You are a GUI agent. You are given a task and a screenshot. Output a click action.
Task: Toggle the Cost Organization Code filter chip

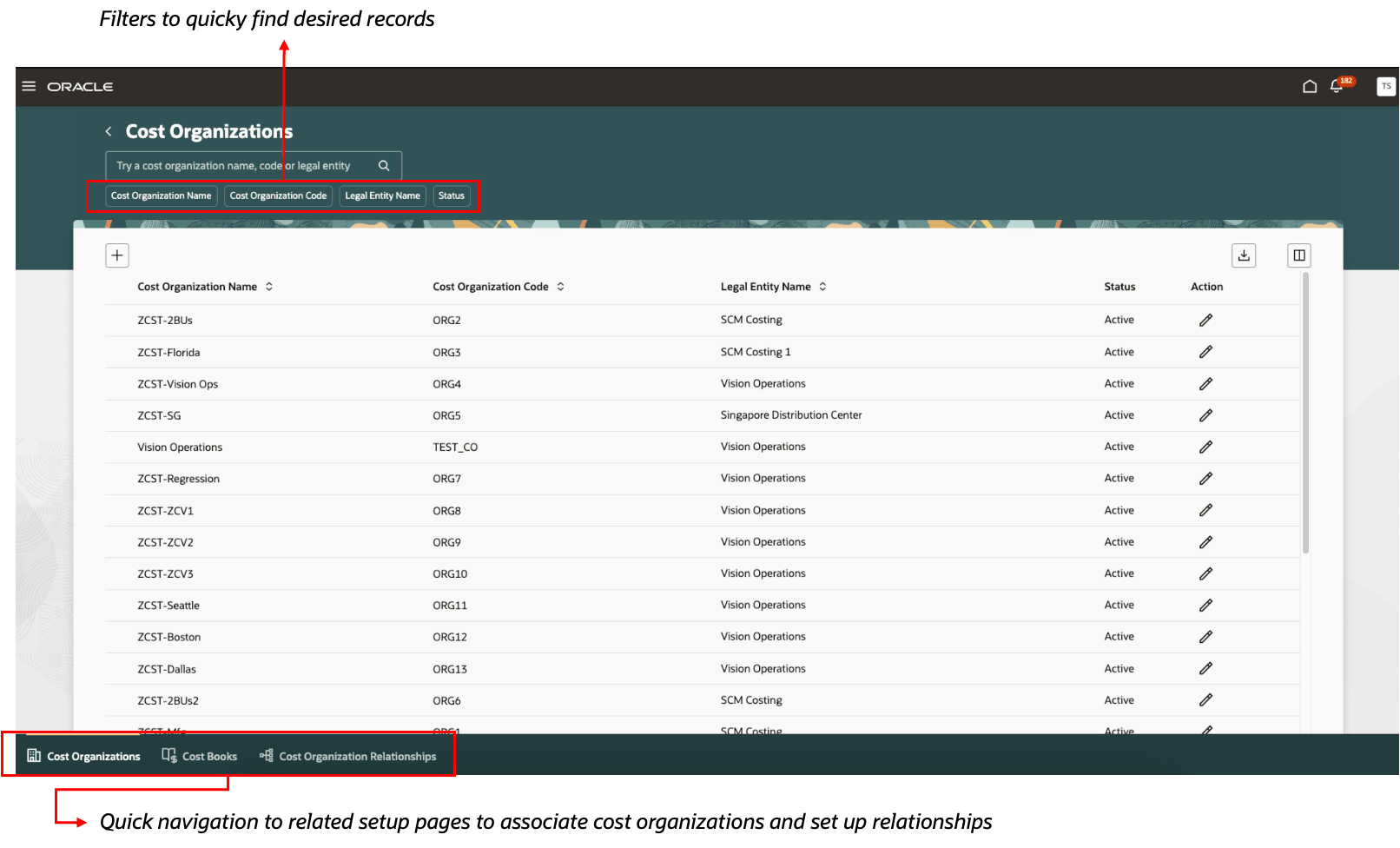click(x=278, y=195)
